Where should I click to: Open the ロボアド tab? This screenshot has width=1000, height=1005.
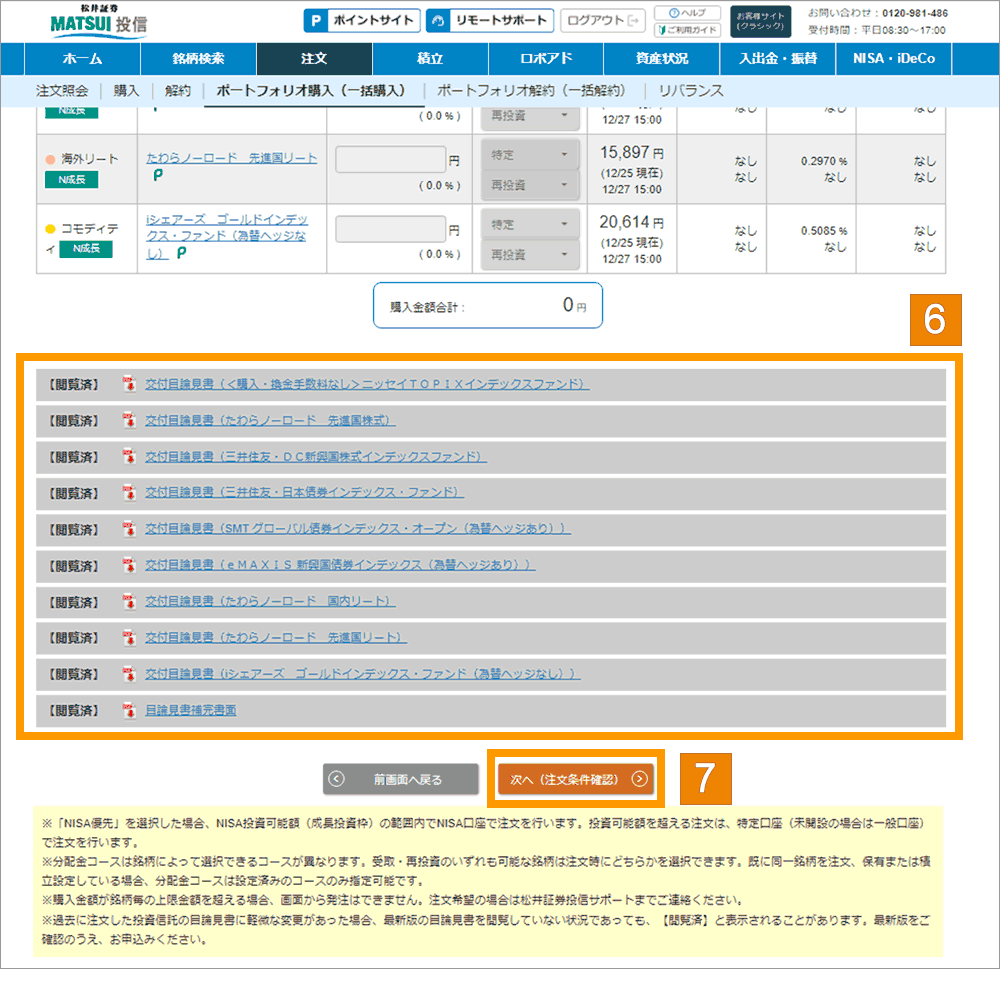546,59
